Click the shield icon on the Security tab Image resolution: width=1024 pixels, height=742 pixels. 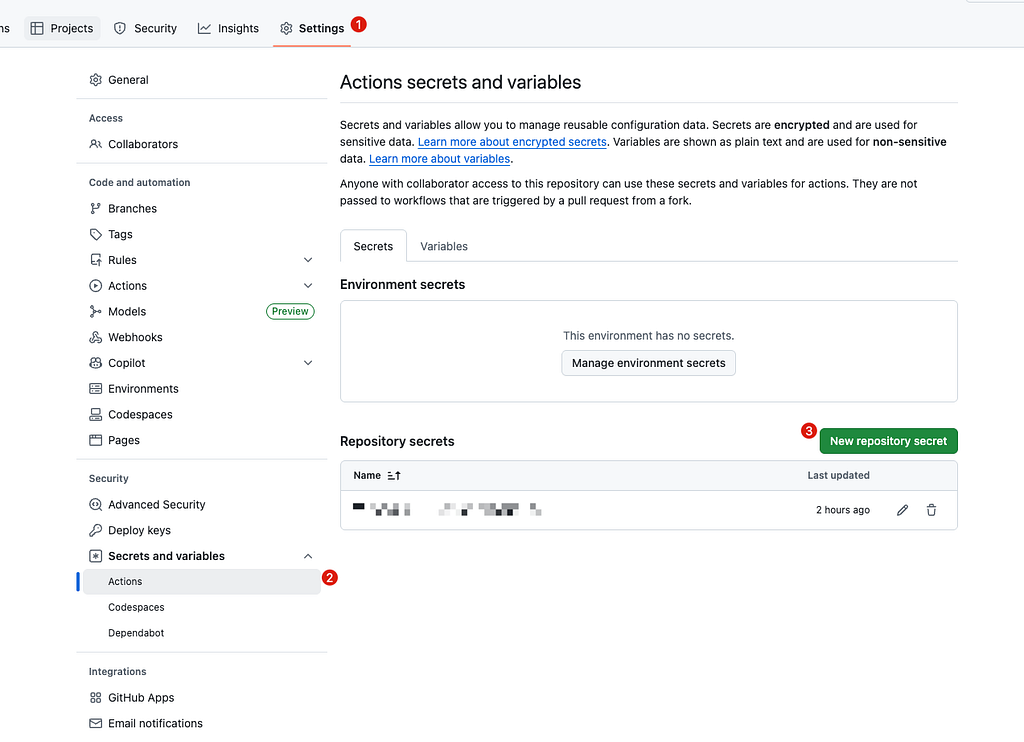tap(120, 28)
